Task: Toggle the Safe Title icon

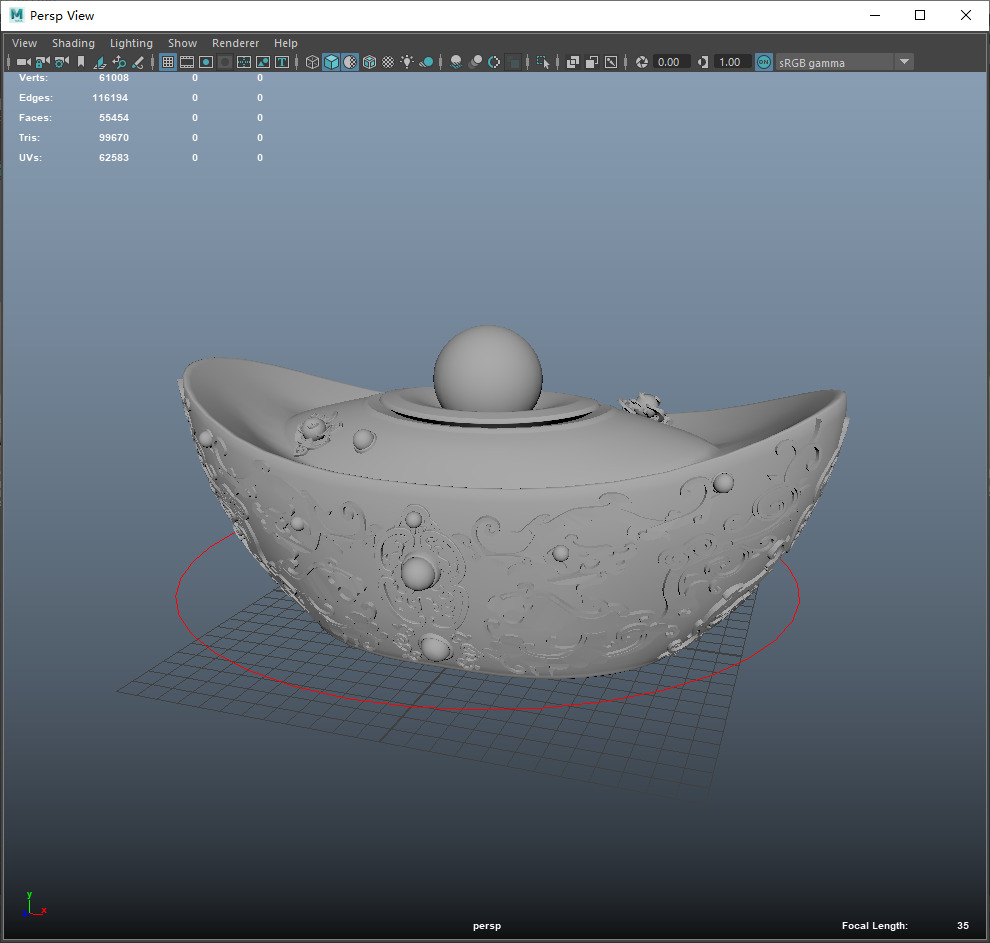Action: point(282,62)
